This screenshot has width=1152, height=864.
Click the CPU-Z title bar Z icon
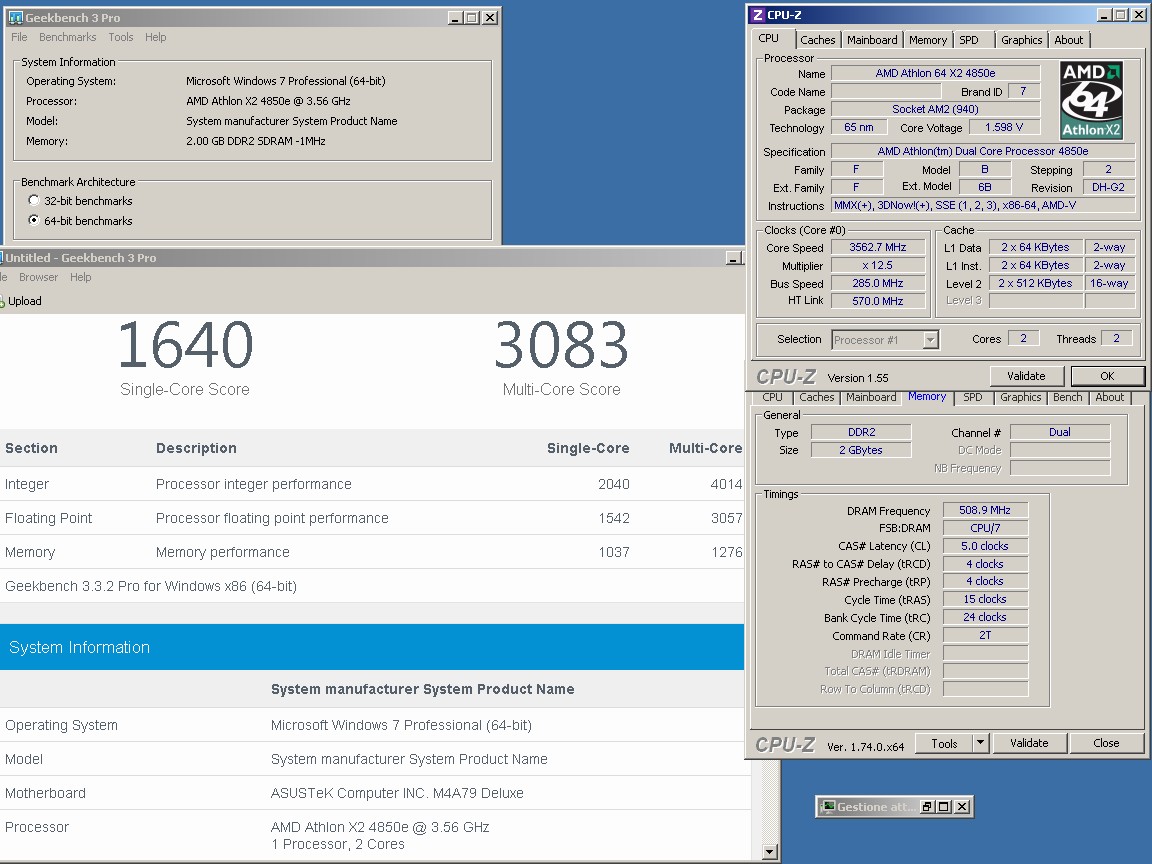coord(757,15)
